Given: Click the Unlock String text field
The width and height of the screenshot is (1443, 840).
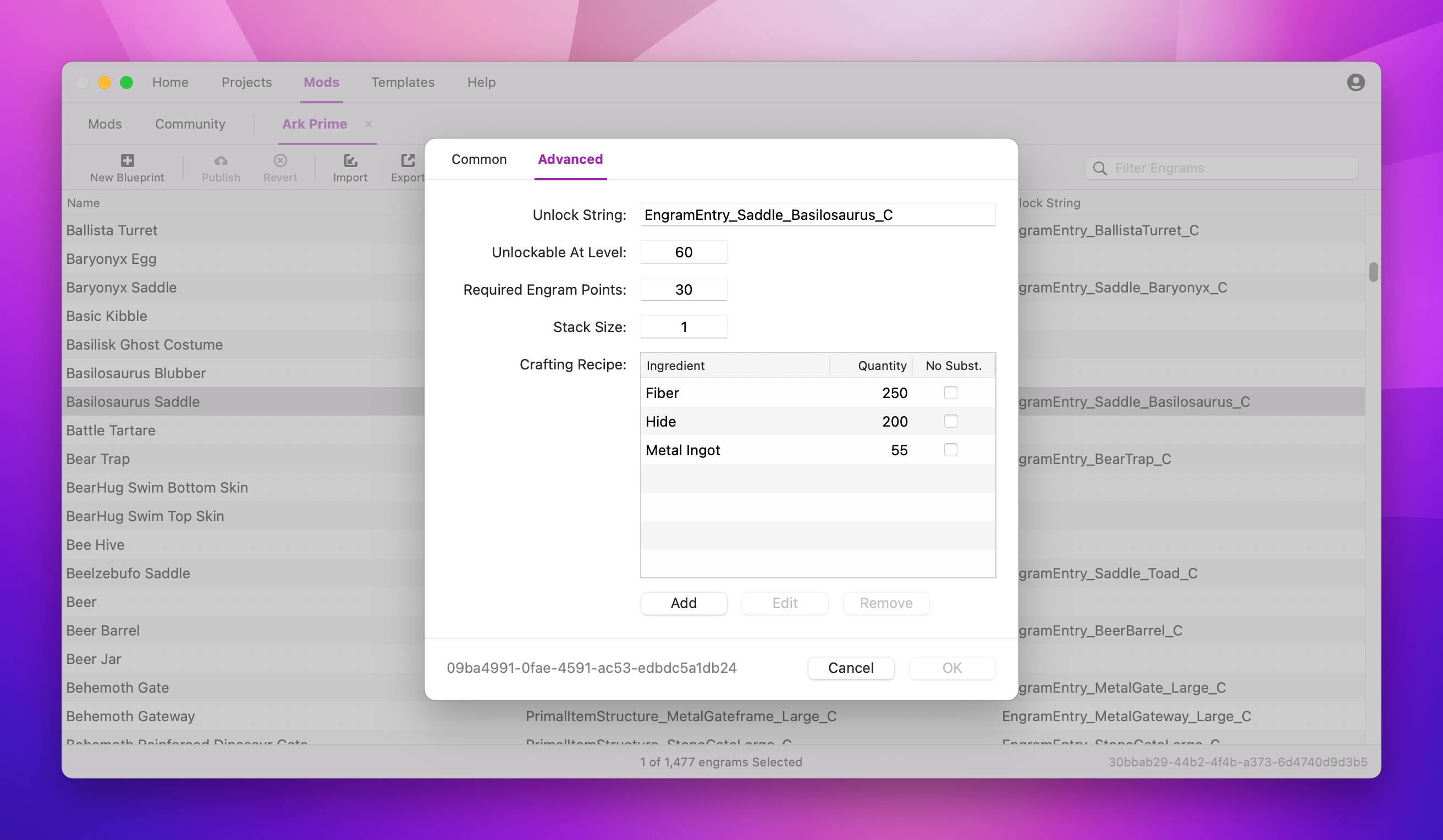Looking at the screenshot, I should [x=817, y=215].
